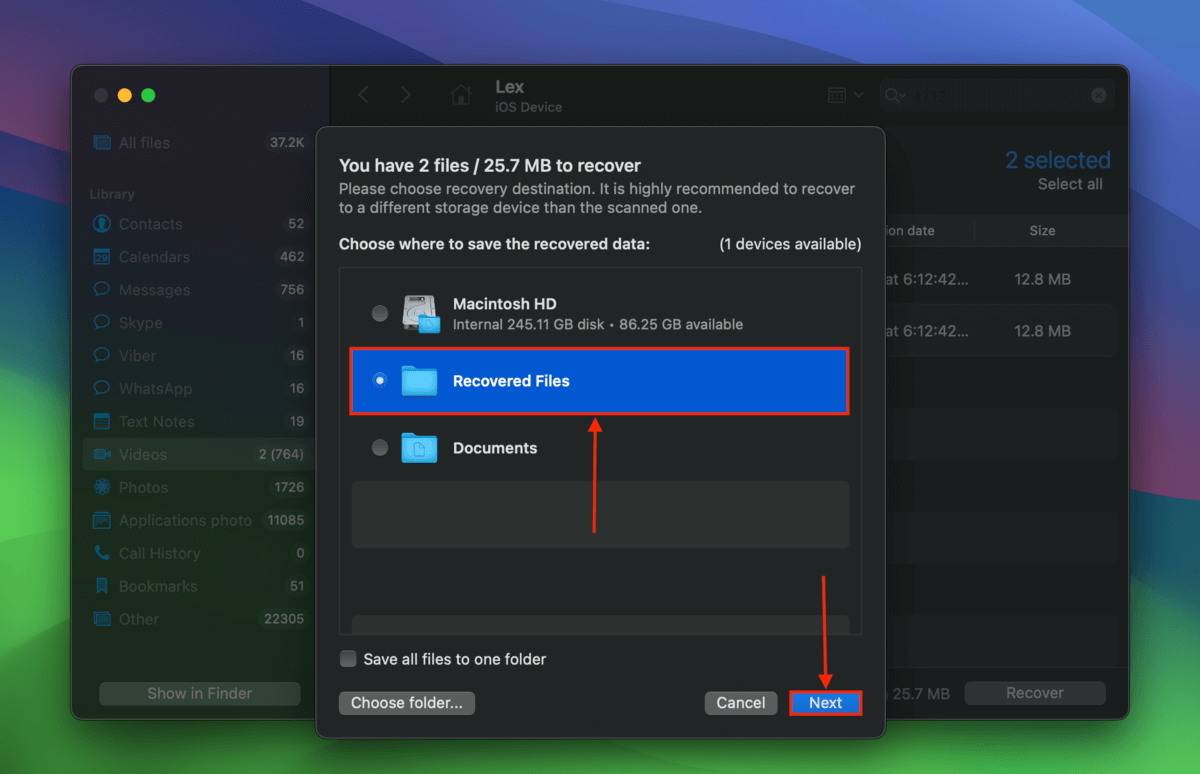The height and width of the screenshot is (774, 1200).
Task: Enable Save all files to one folder
Action: (x=348, y=659)
